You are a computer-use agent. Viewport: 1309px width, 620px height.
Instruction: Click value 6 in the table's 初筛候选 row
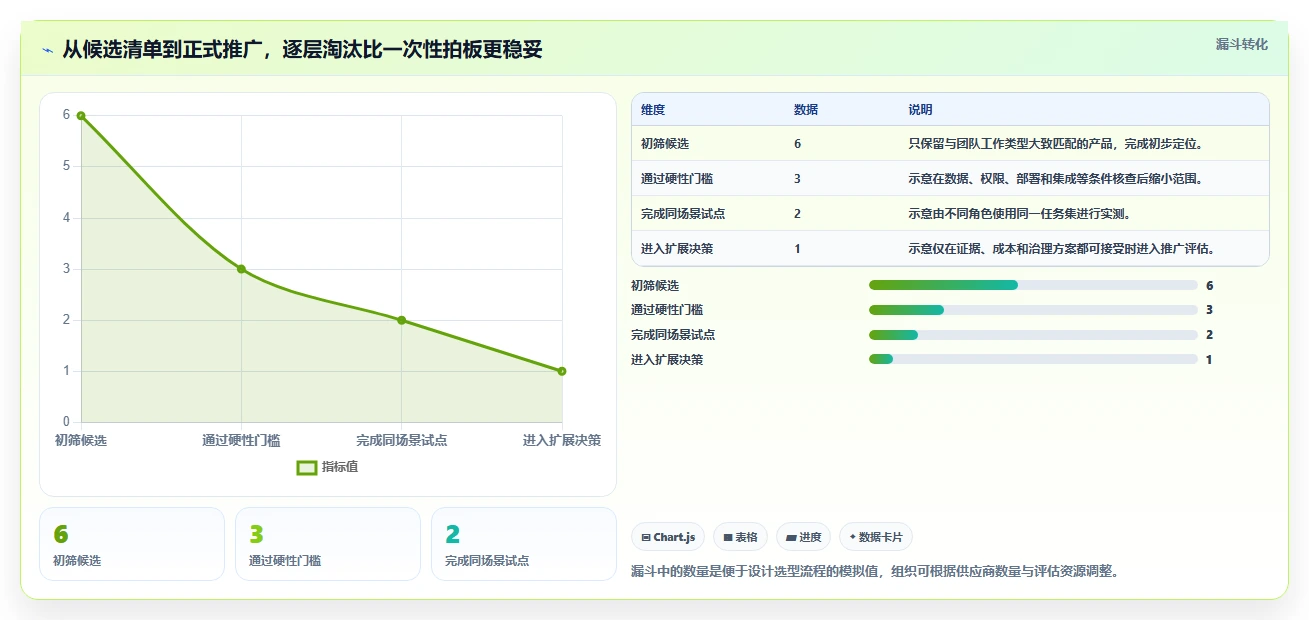(797, 144)
